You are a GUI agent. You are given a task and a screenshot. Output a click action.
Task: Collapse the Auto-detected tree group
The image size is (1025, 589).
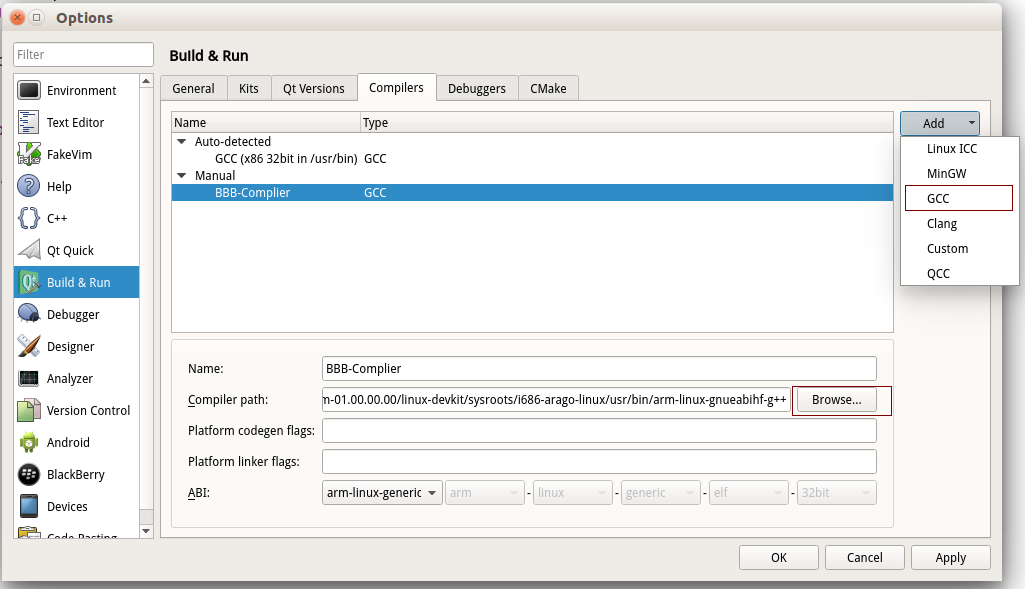[182, 141]
